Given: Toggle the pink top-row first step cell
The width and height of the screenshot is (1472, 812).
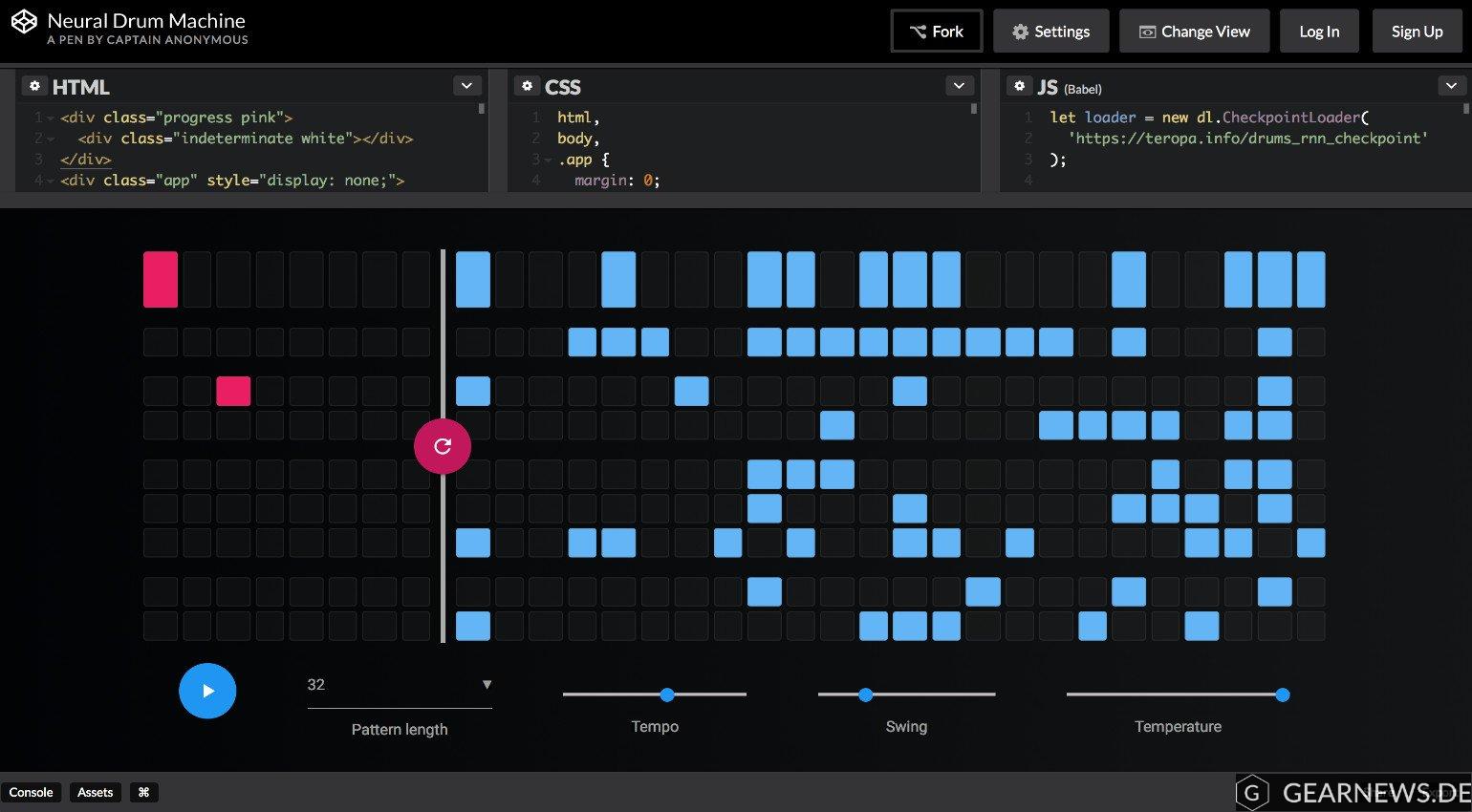Looking at the screenshot, I should [161, 279].
